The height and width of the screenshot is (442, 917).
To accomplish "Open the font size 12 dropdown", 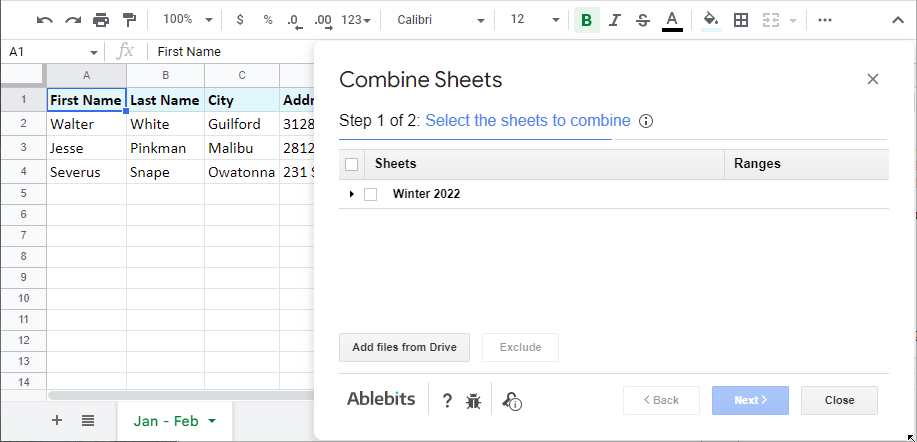I will [x=534, y=20].
